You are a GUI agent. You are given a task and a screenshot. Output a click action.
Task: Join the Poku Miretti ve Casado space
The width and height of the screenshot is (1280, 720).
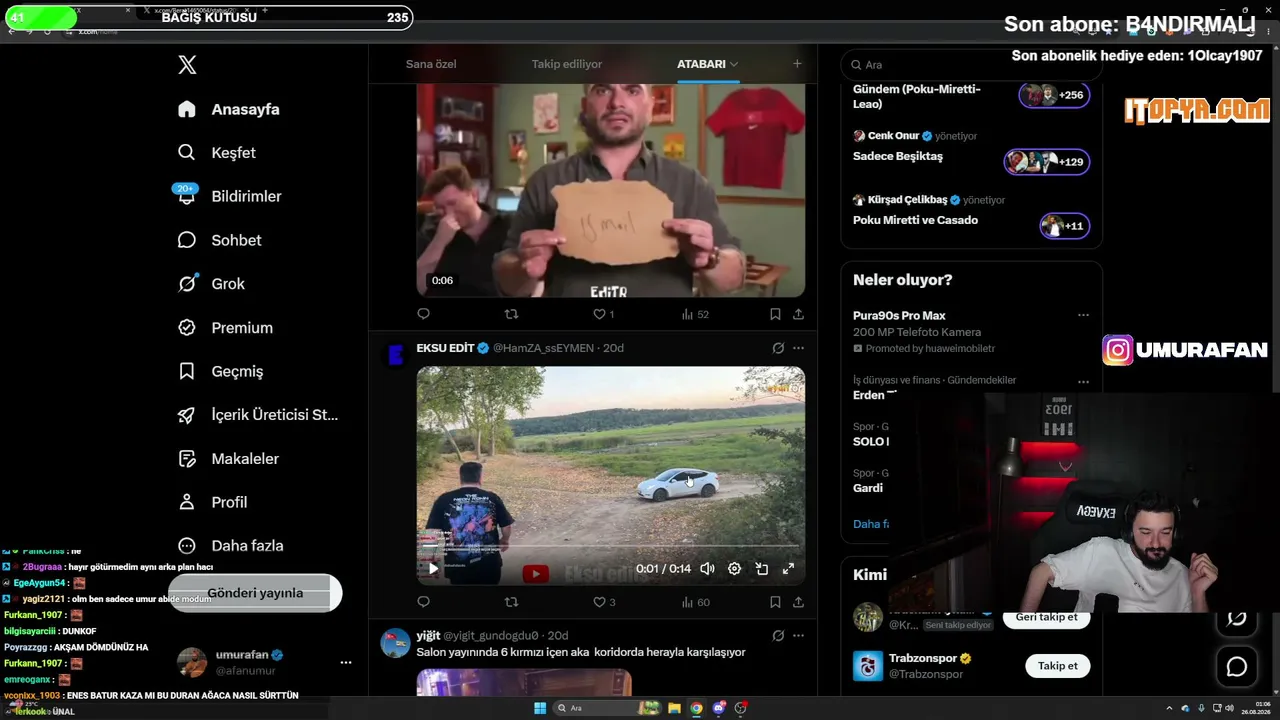pyautogui.click(x=1064, y=226)
